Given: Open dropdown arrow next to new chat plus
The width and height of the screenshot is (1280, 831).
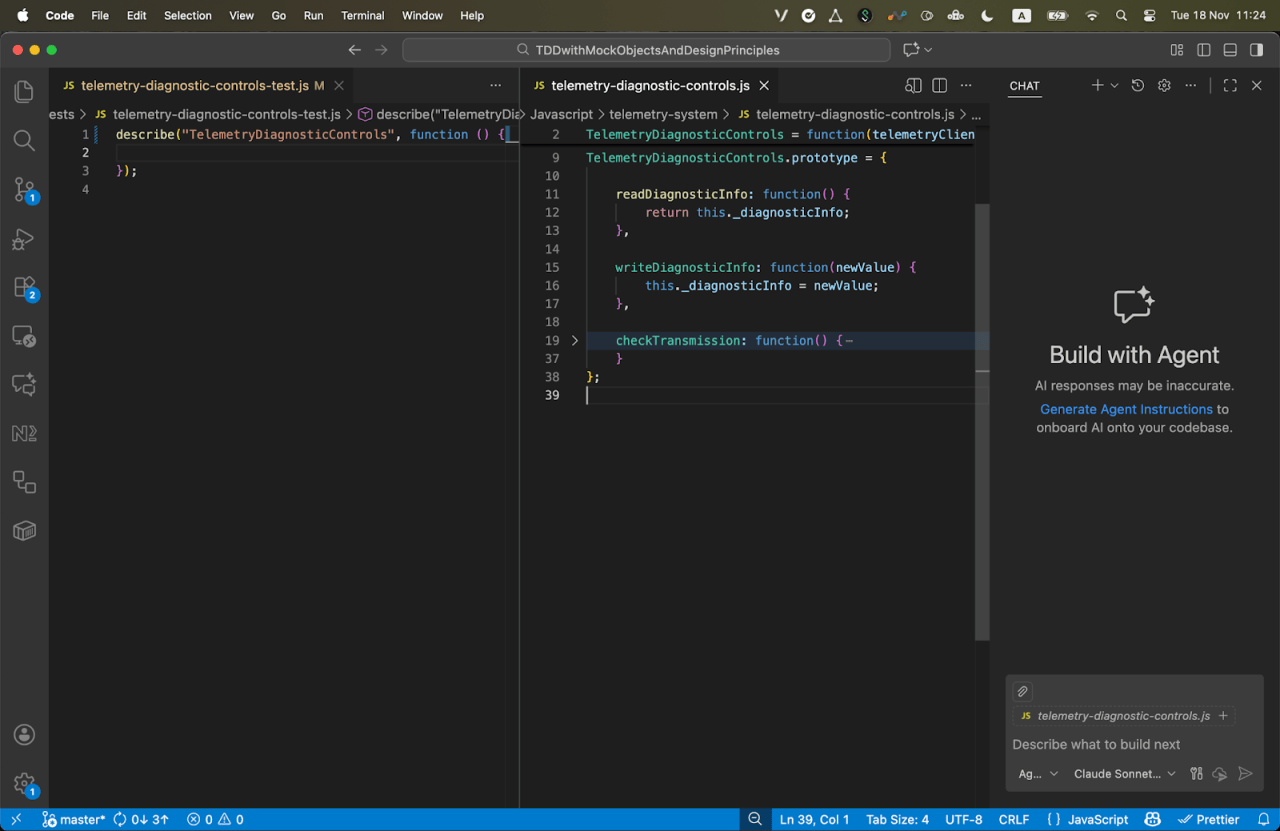Looking at the screenshot, I should point(1114,86).
